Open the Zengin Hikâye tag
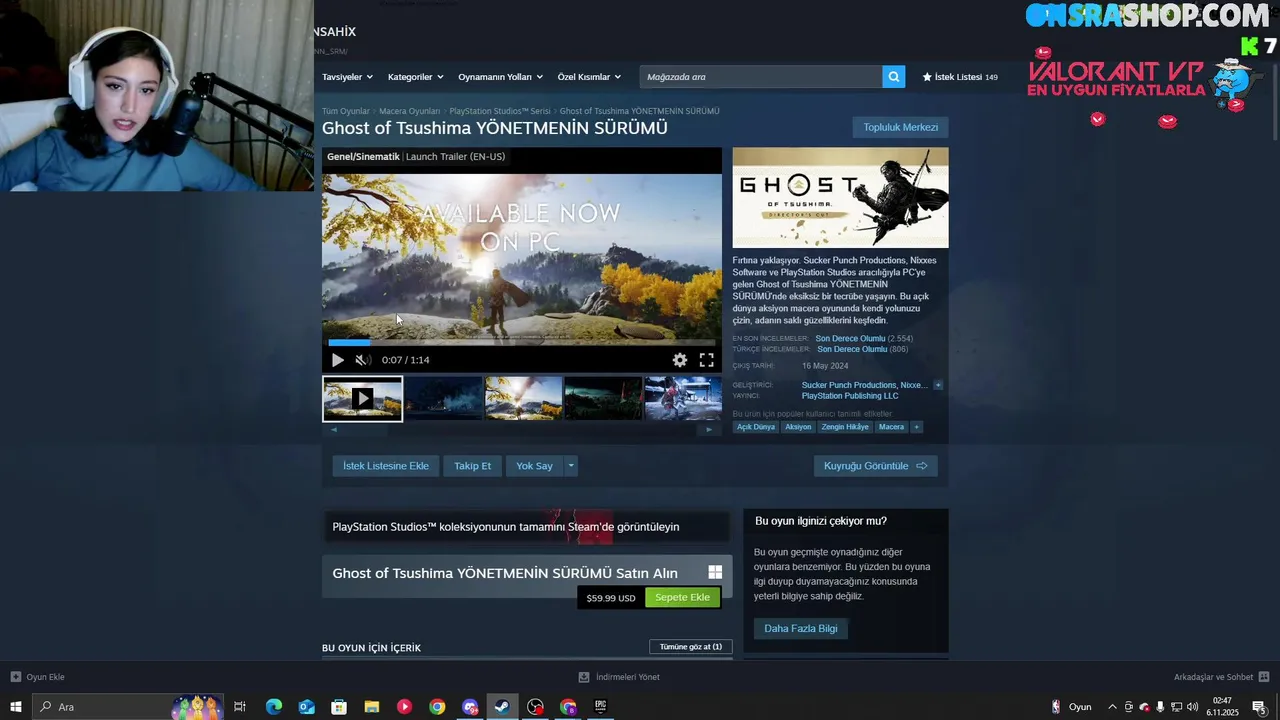1280x720 pixels. [x=845, y=427]
